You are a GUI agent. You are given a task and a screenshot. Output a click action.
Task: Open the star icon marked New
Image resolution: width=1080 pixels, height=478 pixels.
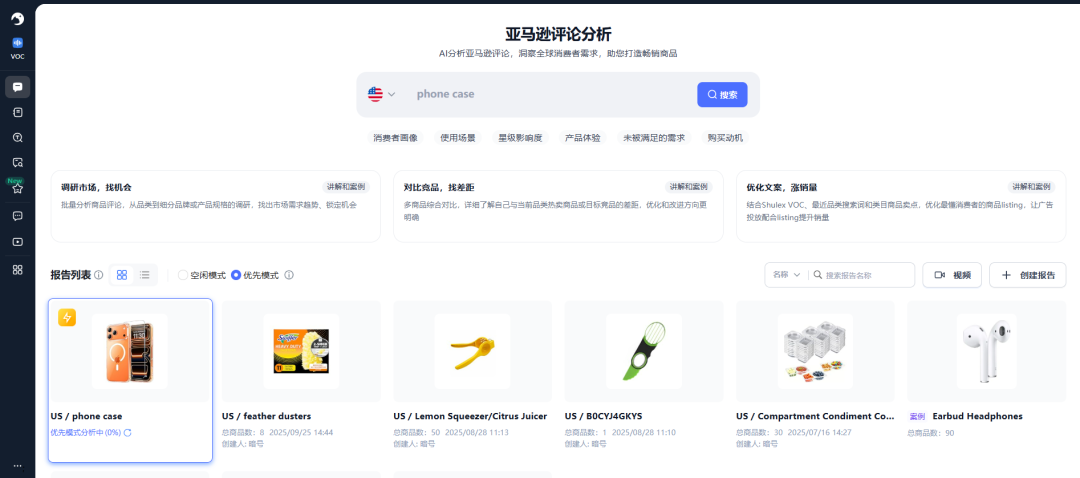coord(17,189)
